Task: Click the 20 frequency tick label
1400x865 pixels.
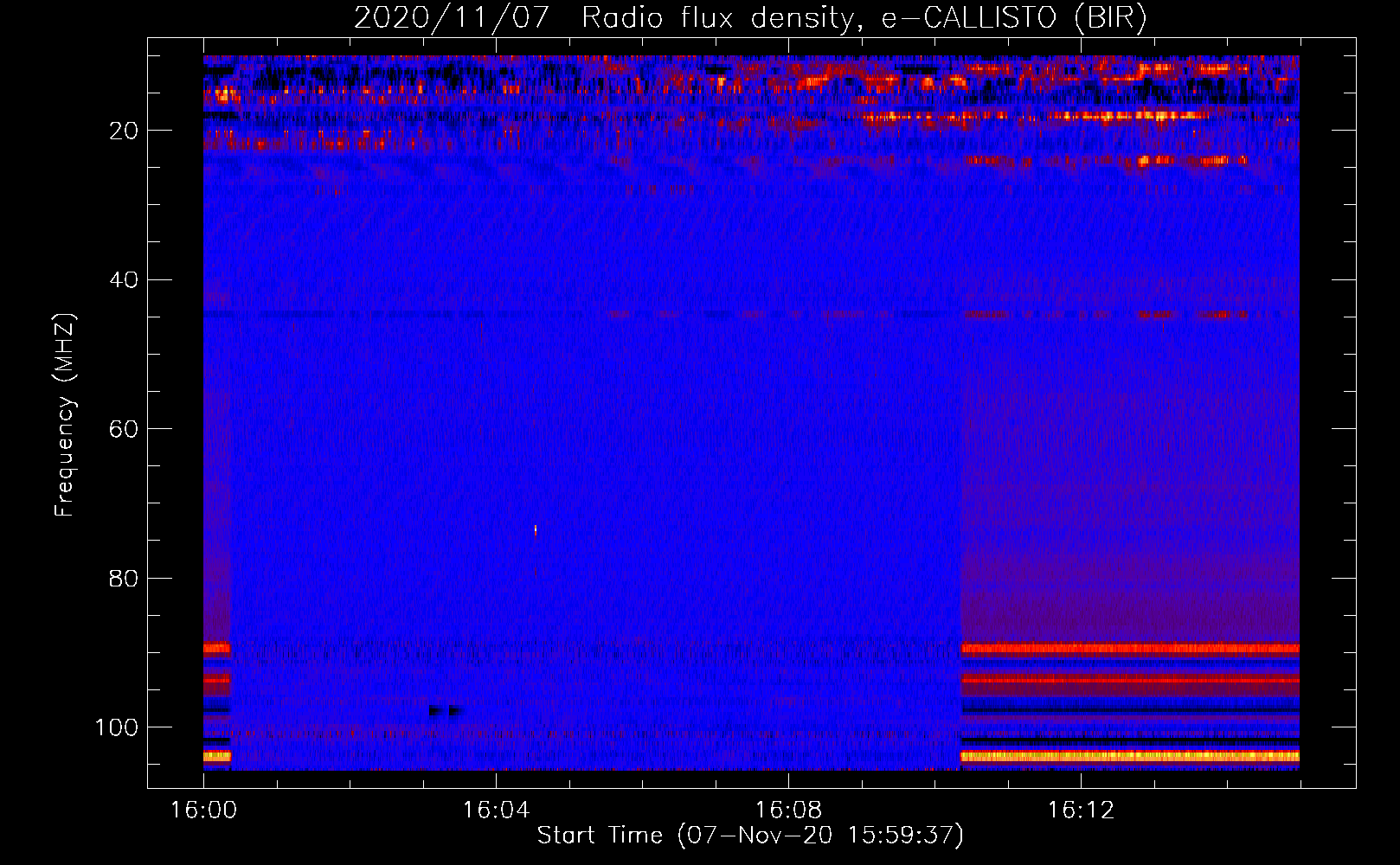Action: (x=124, y=131)
